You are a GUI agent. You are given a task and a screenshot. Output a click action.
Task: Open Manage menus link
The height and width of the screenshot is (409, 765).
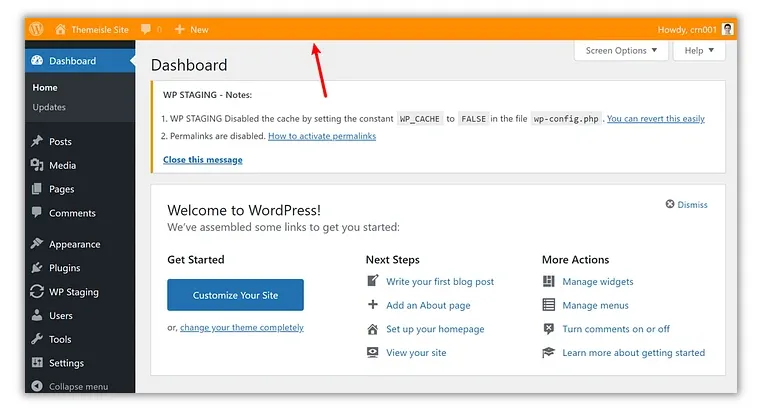pyautogui.click(x=595, y=306)
